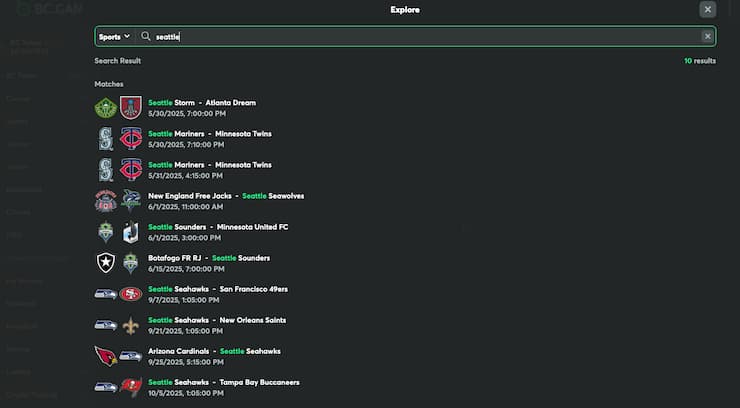
Task: Click the date '9/21/2025, 1:05:00 PM'
Action: pos(185,331)
